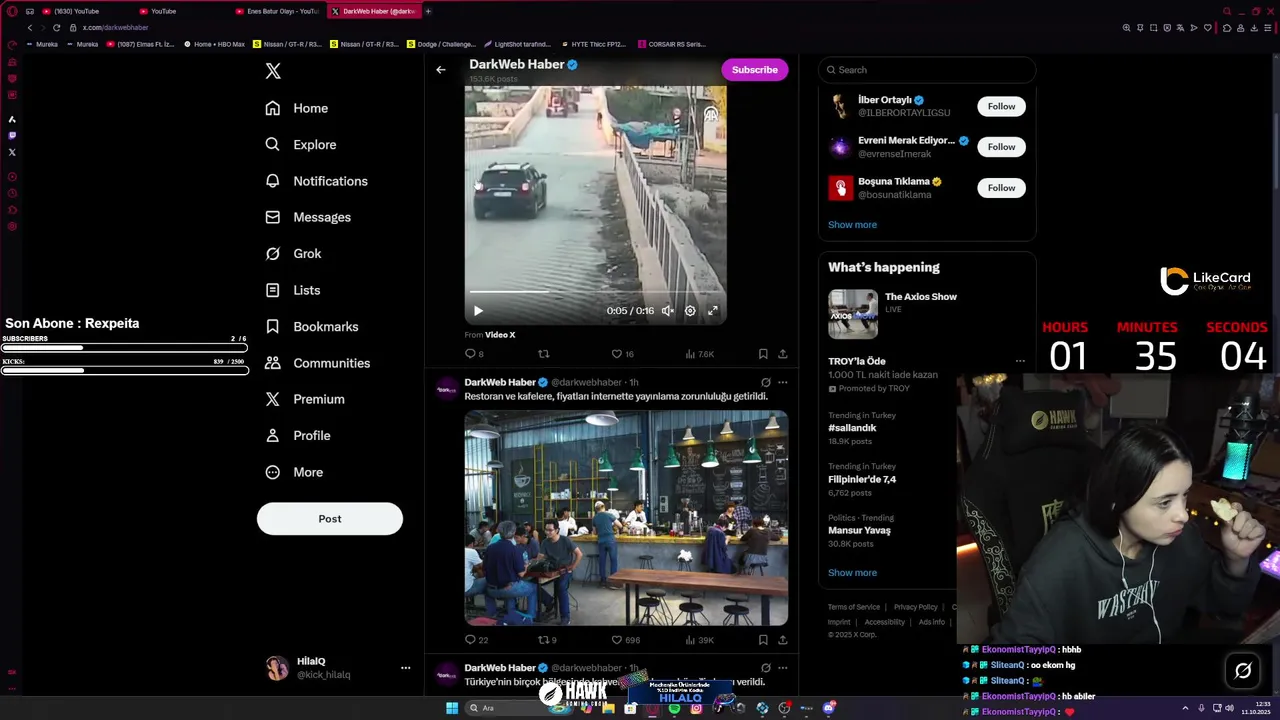
Task: Show more trending topics
Action: coord(852,573)
